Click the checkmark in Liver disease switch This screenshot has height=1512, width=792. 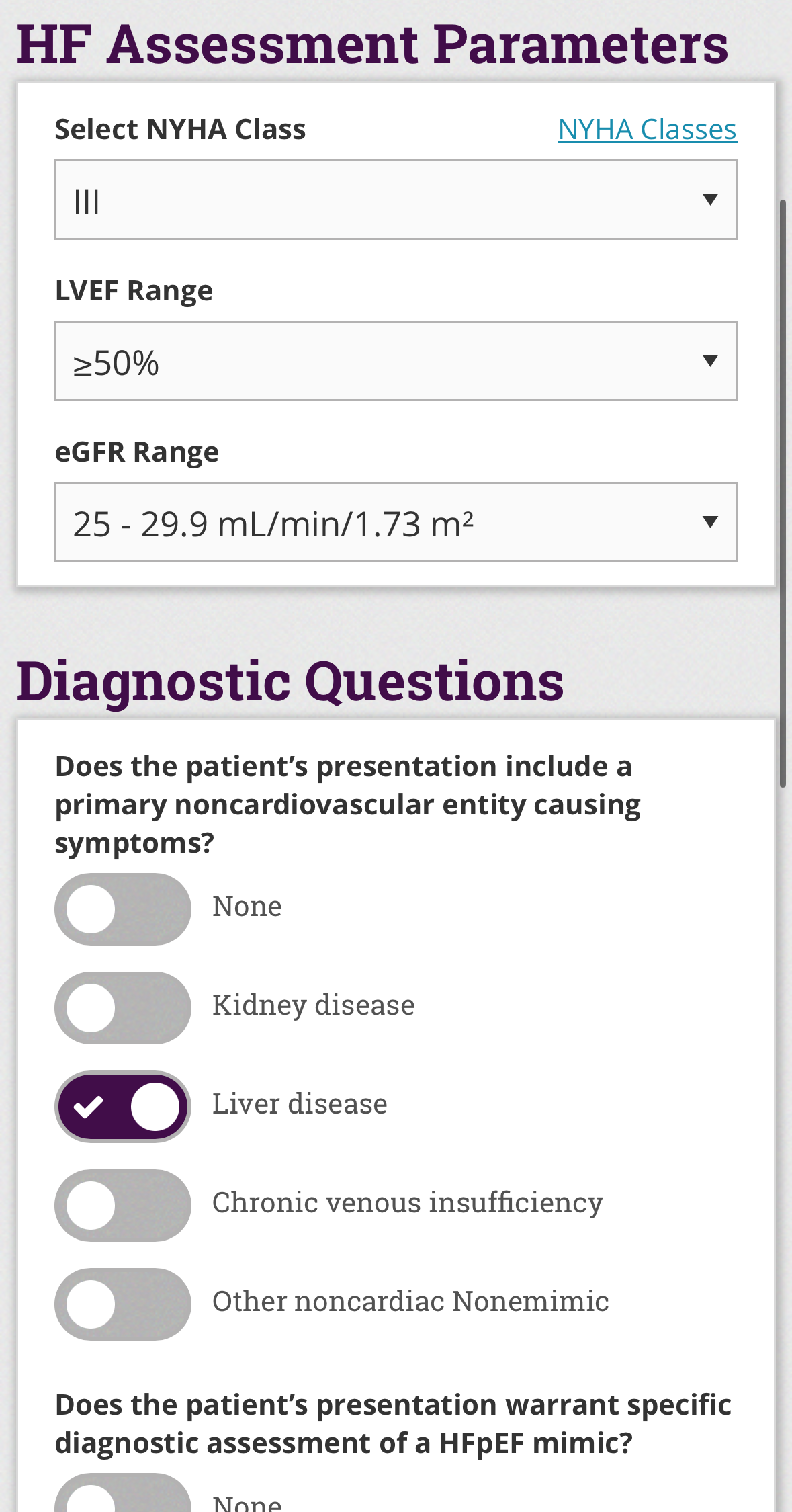pyautogui.click(x=89, y=1107)
